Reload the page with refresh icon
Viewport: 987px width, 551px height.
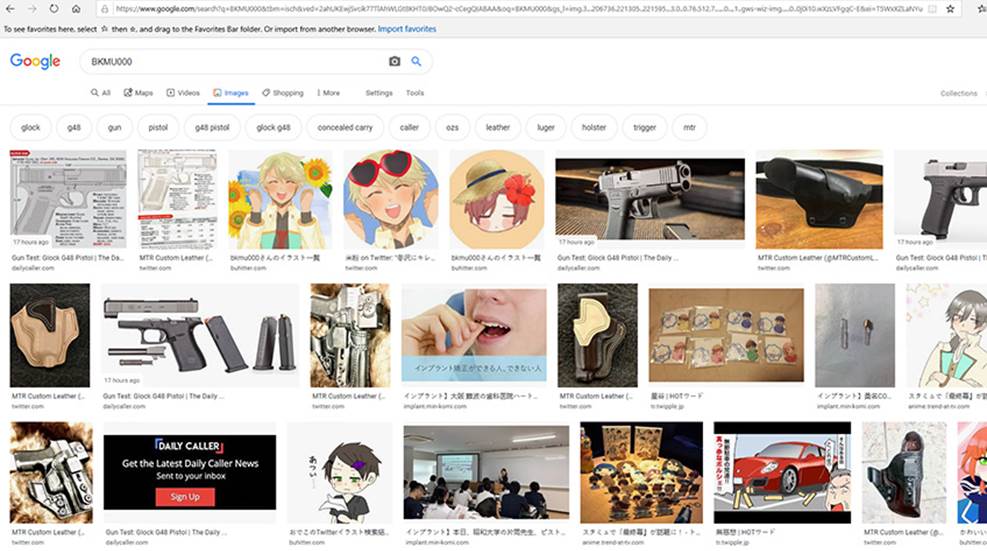coord(54,9)
